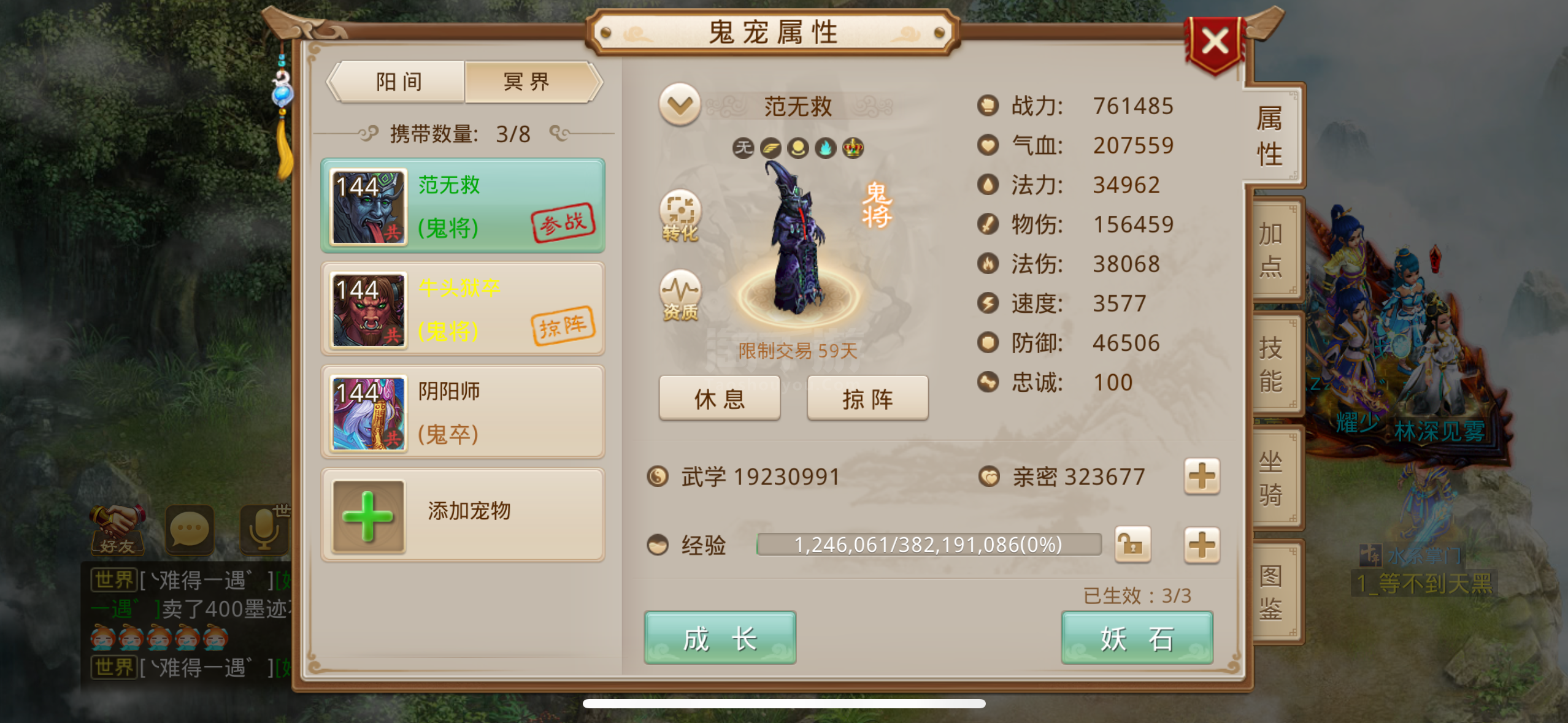The height and width of the screenshot is (723, 1568).
Task: Click the plus beside experience bar
Action: [x=1201, y=545]
